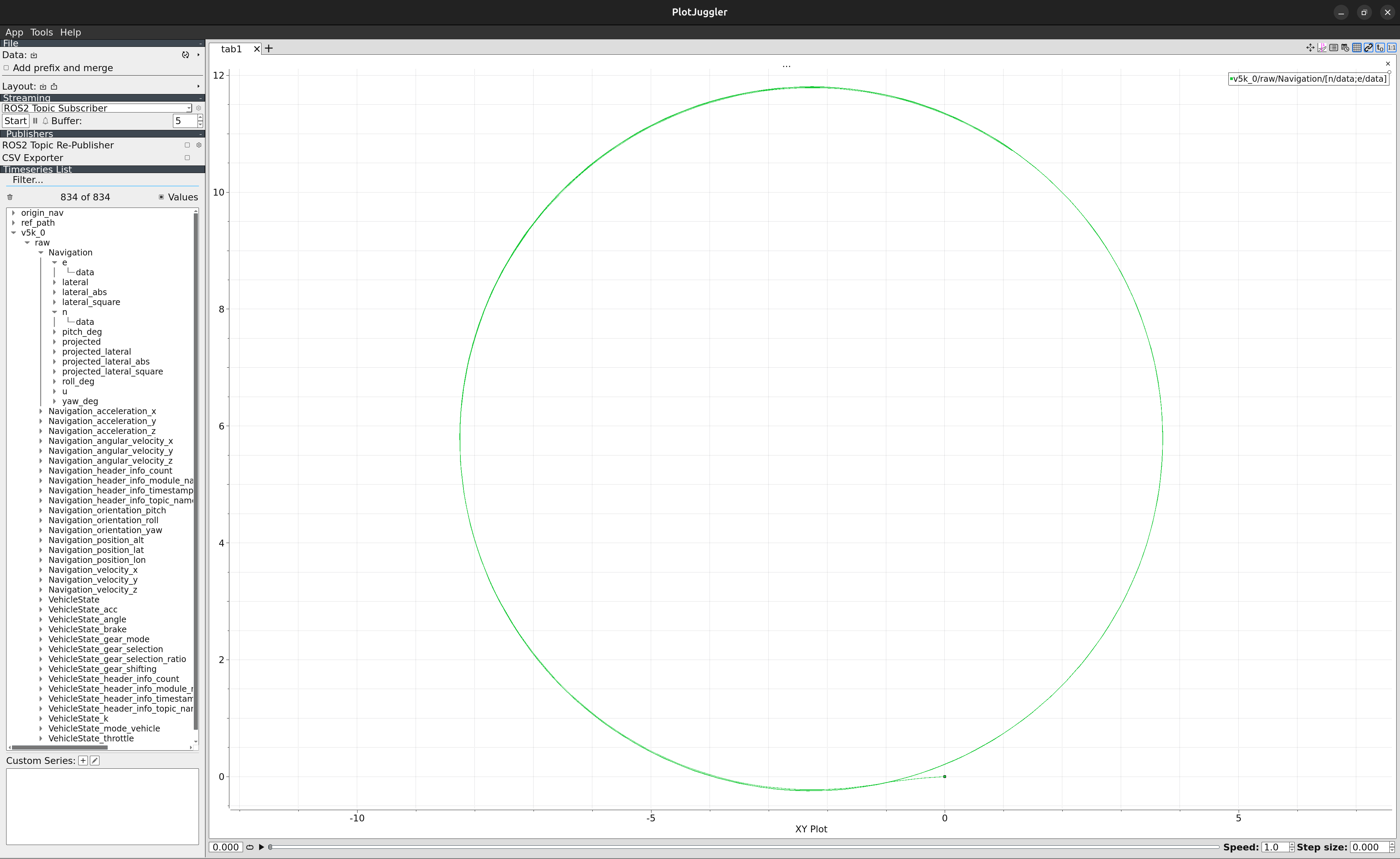Collapse the Navigation tree node
Image resolution: width=1400 pixels, height=859 pixels.
pos(41,252)
